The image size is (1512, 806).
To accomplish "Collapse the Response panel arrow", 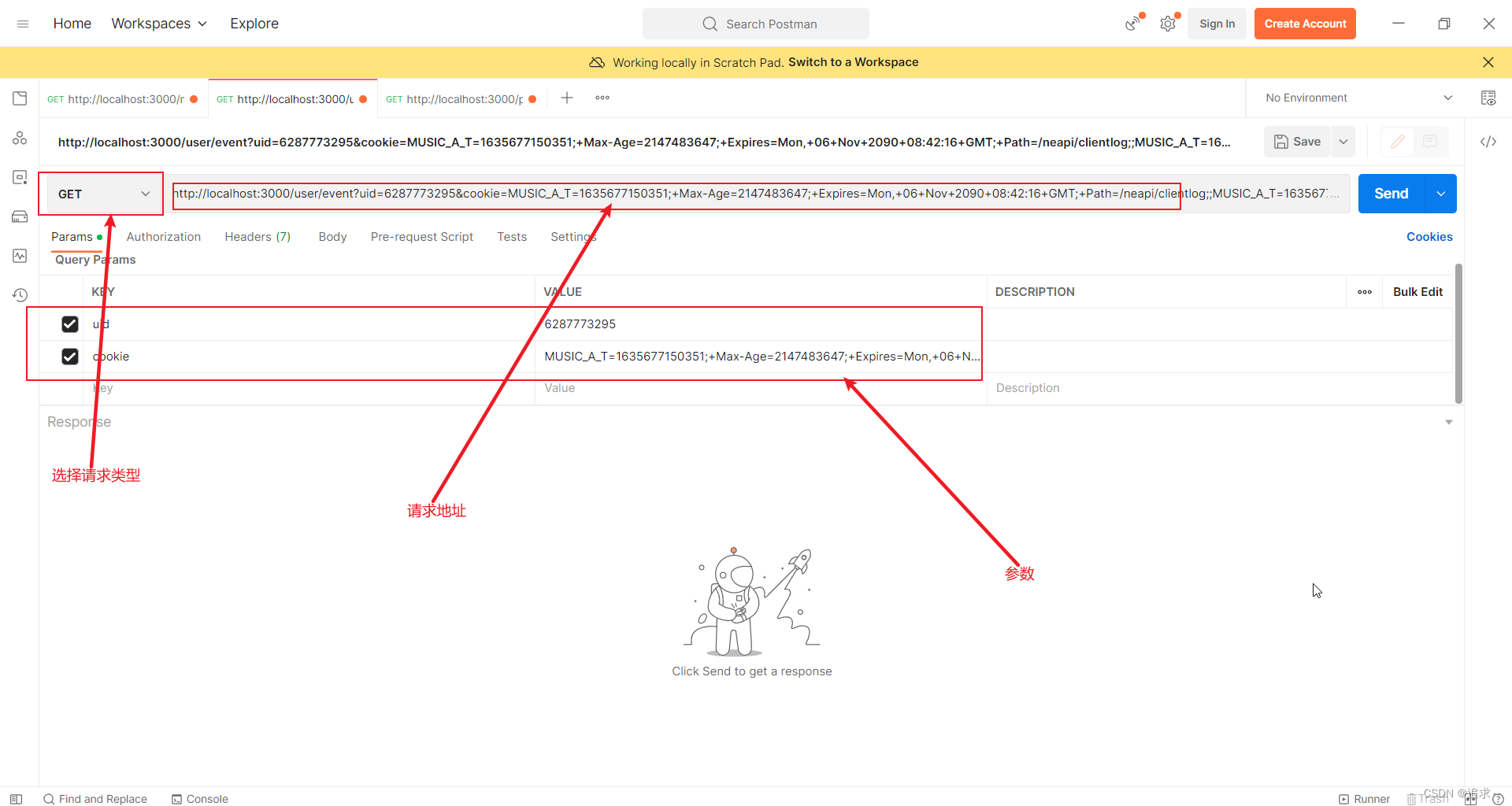I will coord(1449,423).
